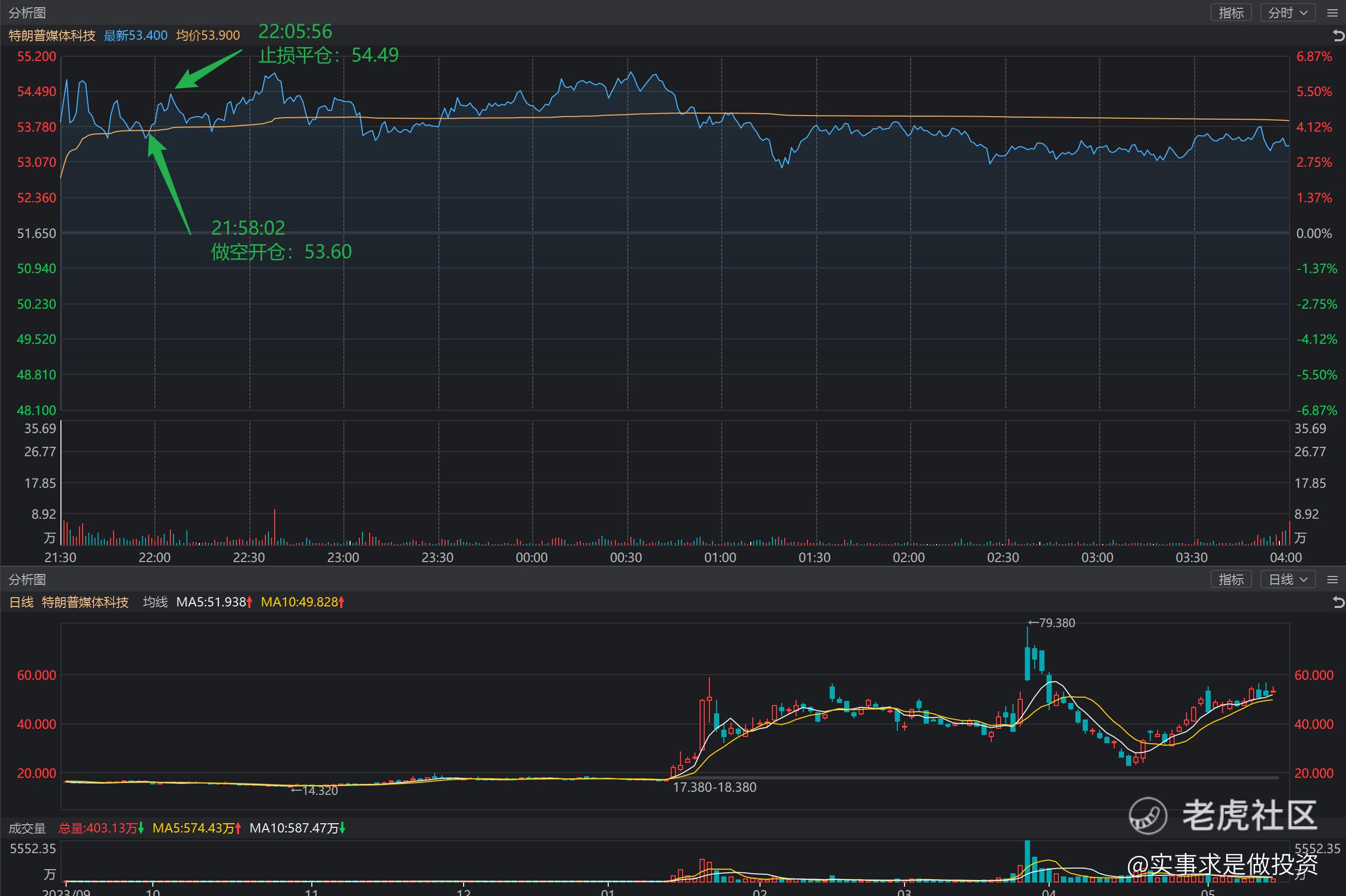Select the lower 分析图 panel title
The height and width of the screenshot is (896, 1346).
pyautogui.click(x=27, y=580)
